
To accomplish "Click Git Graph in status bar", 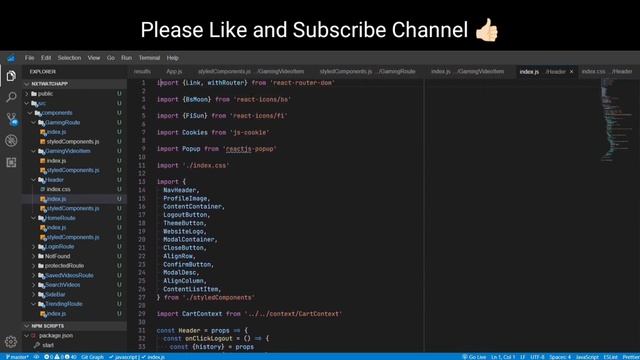I will pos(92,357).
